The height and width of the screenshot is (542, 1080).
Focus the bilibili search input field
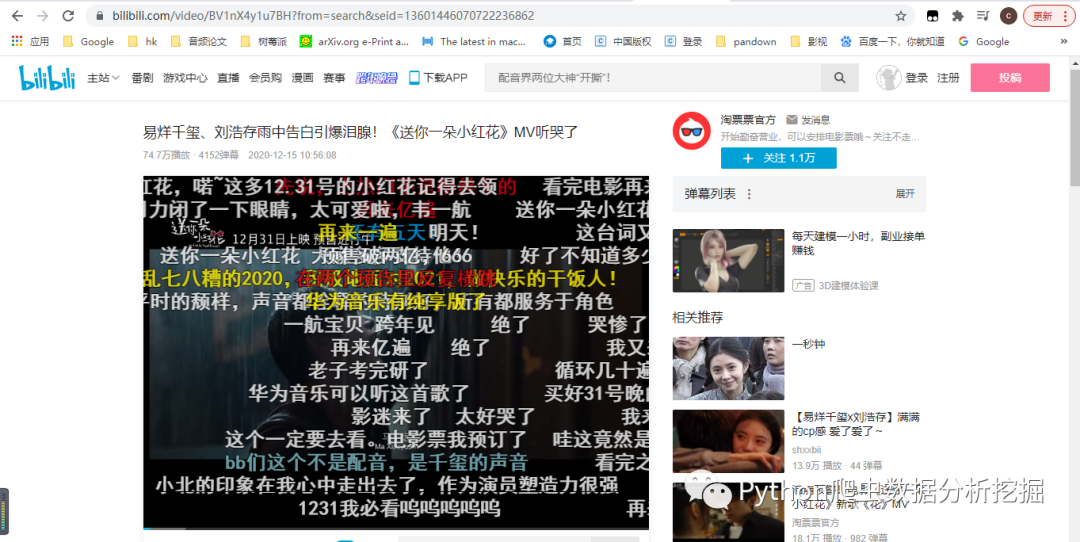click(653, 78)
